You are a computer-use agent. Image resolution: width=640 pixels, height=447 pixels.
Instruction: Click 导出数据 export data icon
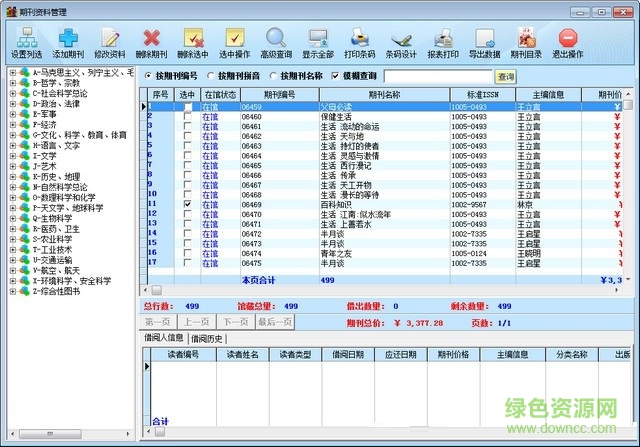click(484, 43)
